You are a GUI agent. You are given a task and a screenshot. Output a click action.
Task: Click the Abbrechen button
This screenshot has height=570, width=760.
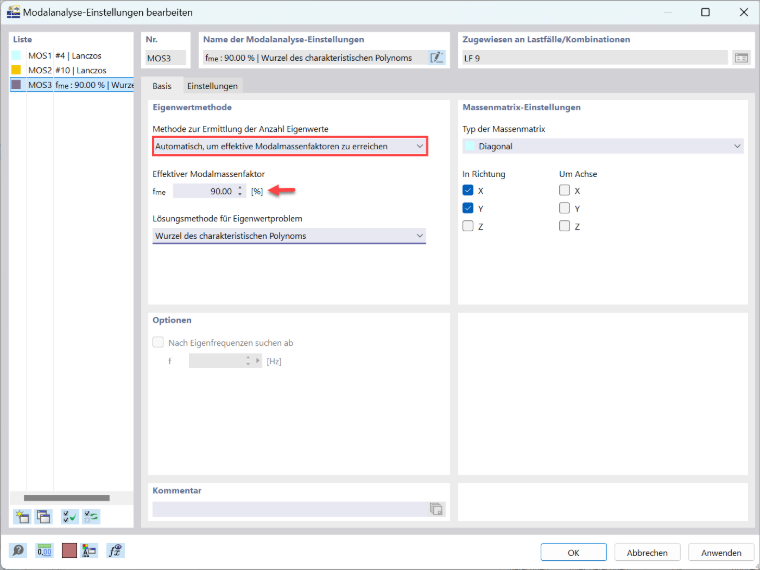(647, 553)
